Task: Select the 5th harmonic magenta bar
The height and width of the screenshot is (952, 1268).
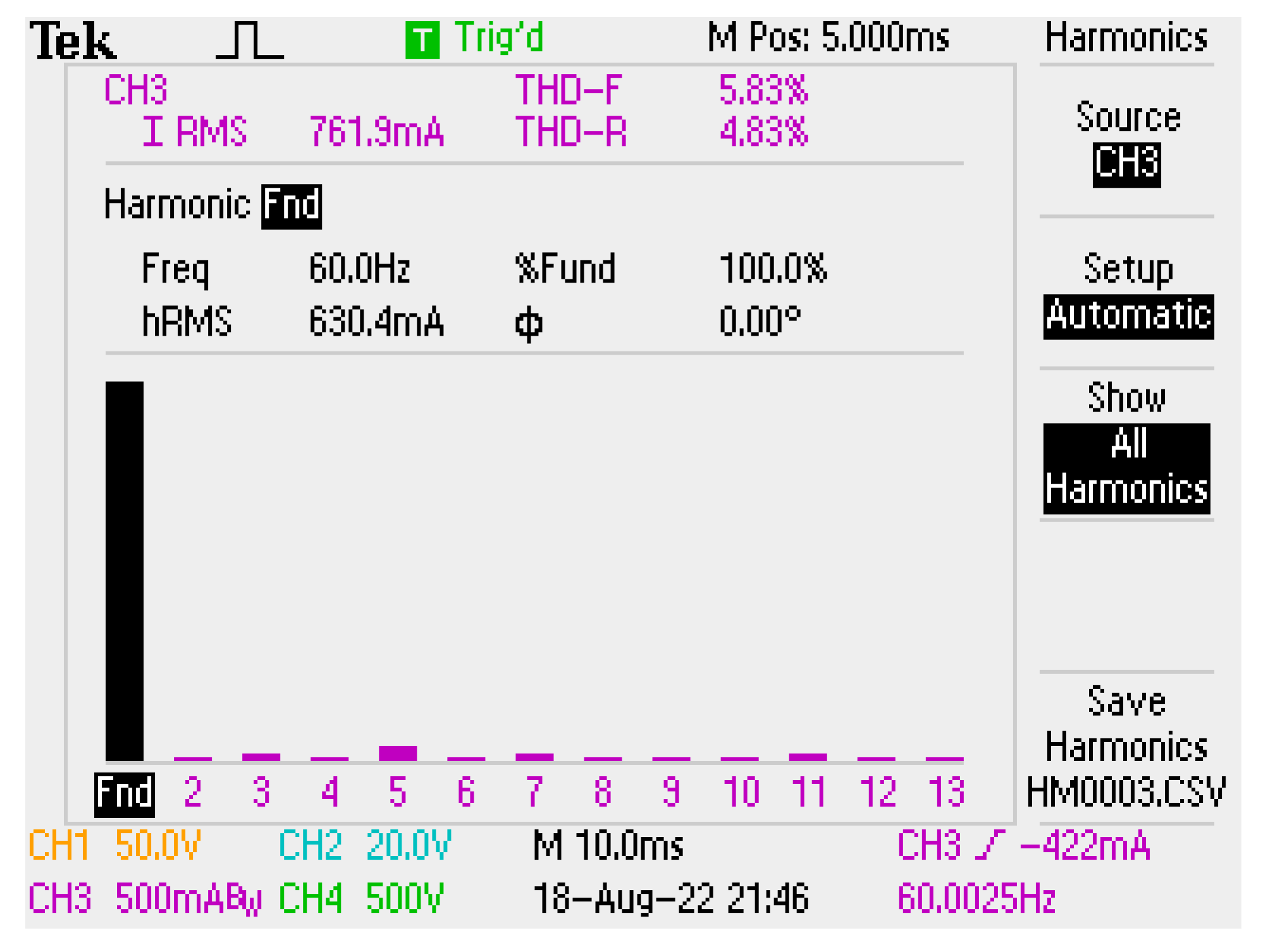Action: point(397,753)
